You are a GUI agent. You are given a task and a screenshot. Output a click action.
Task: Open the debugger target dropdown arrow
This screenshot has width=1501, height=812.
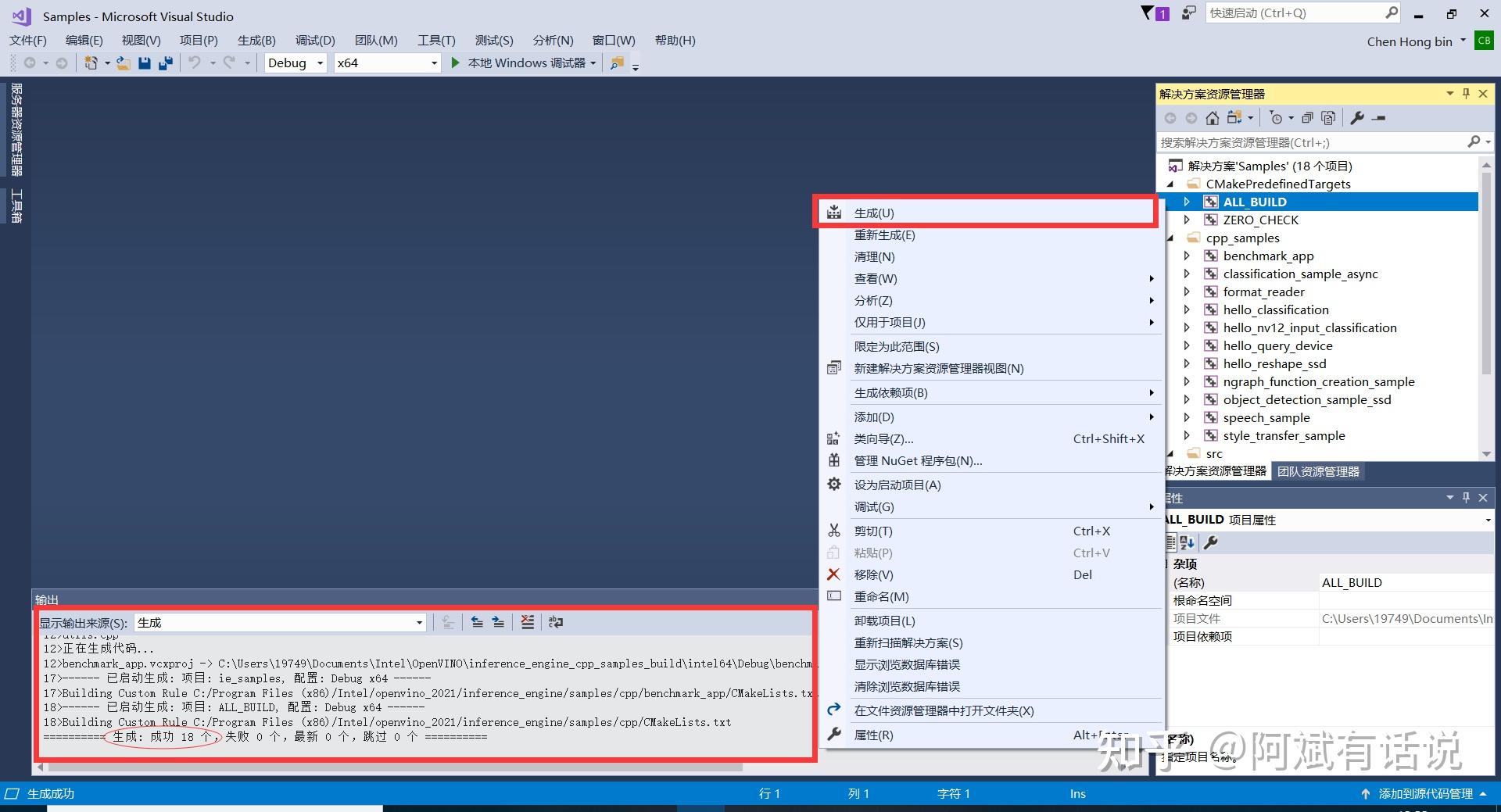[x=593, y=63]
